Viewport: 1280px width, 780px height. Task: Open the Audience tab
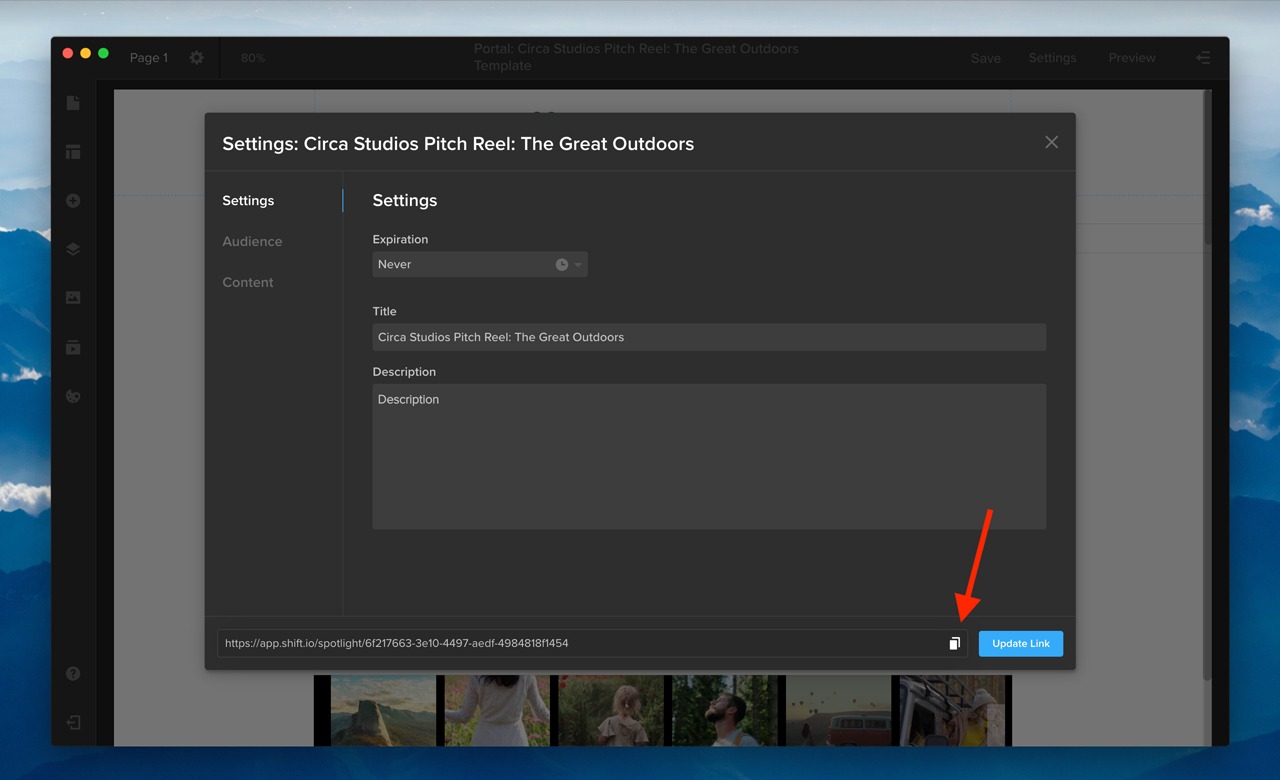click(252, 241)
